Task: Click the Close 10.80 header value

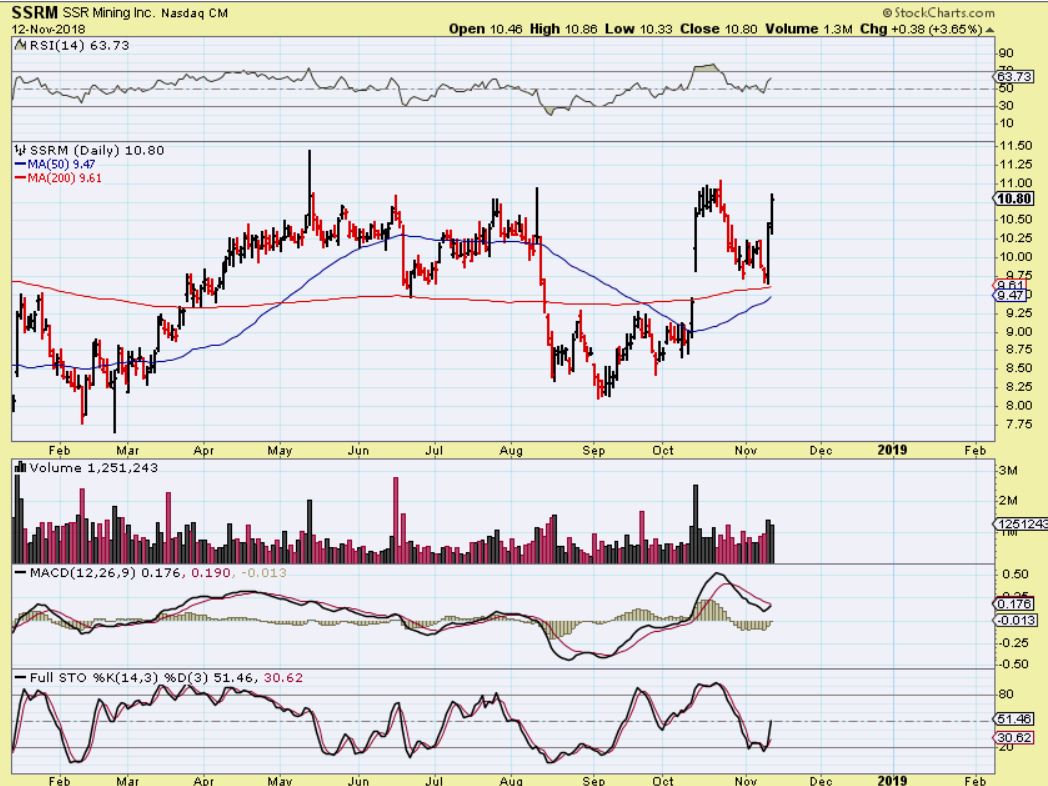Action: coord(719,29)
